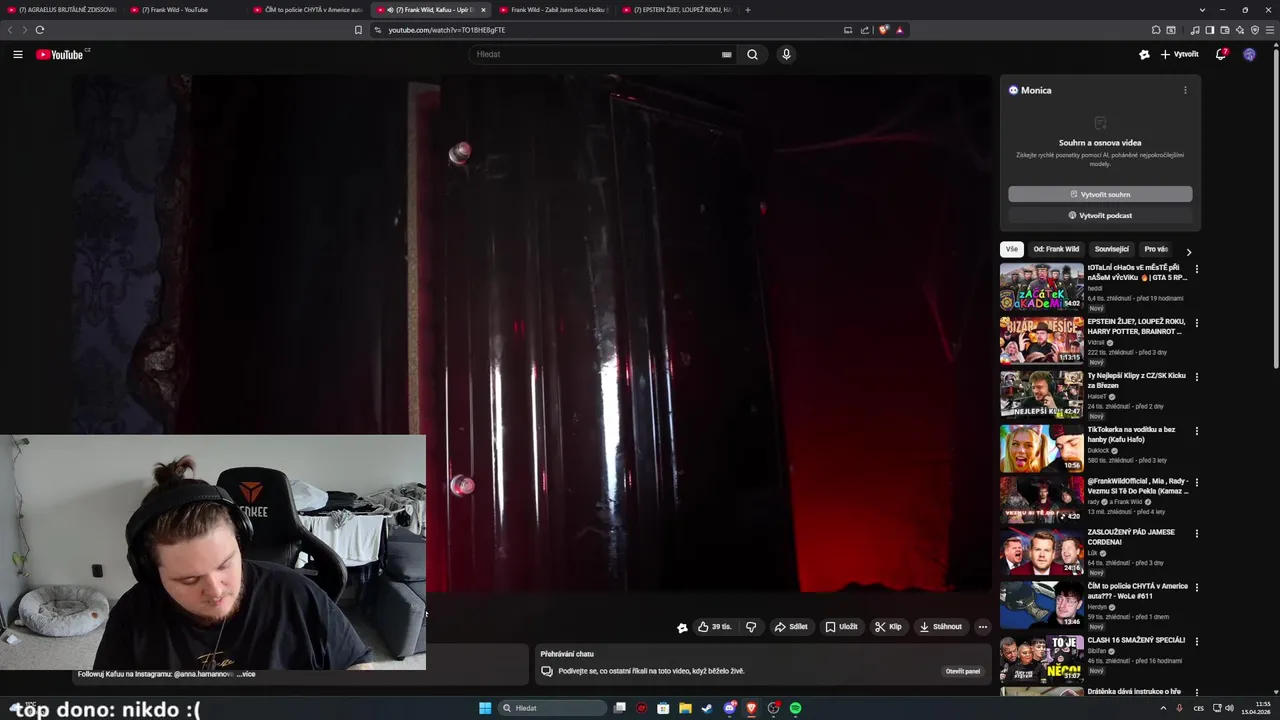Download the video via Stáhnout
This screenshot has width=1280, height=720.
941,627
